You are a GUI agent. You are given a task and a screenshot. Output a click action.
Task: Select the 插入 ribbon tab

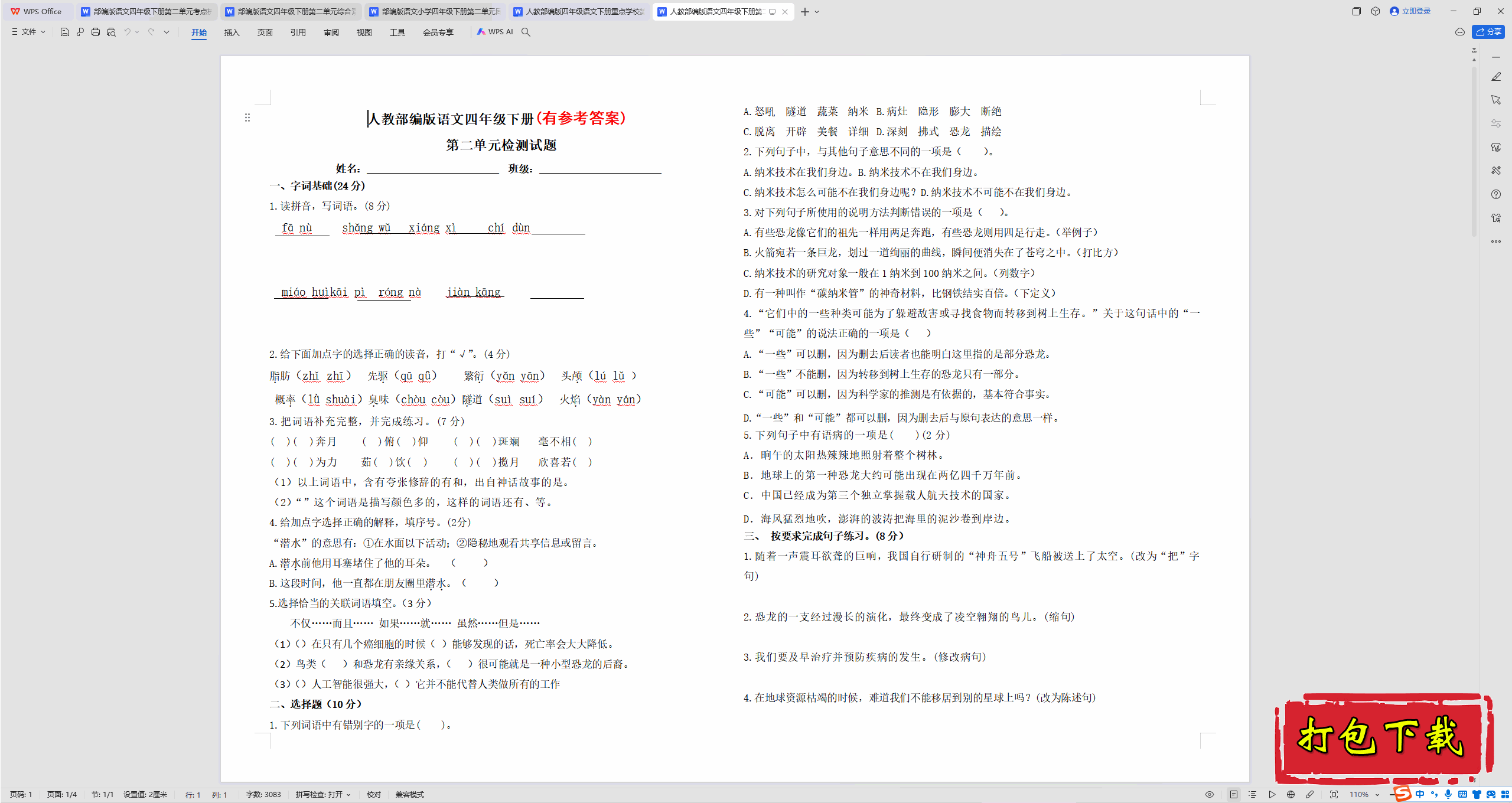click(x=232, y=32)
